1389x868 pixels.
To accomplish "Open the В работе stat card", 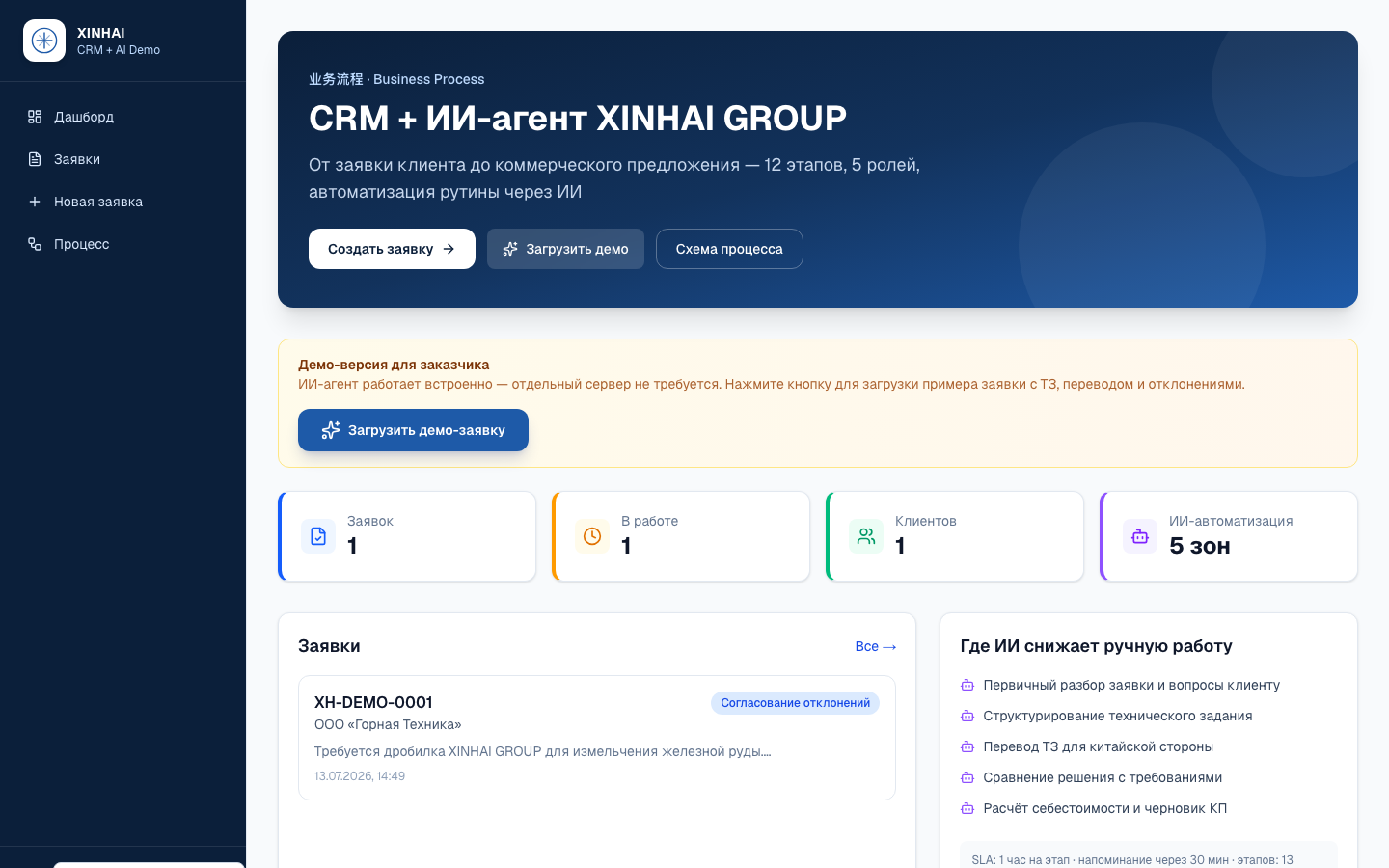I will tap(681, 536).
